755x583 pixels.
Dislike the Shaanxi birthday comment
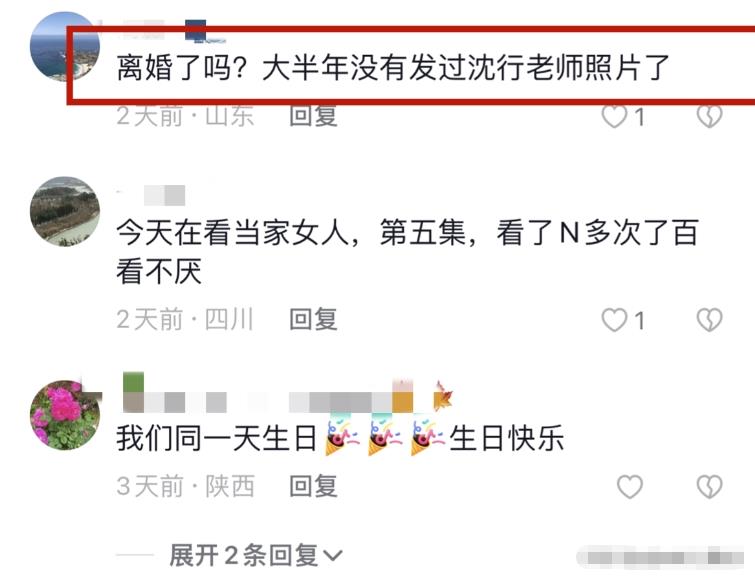pos(709,486)
